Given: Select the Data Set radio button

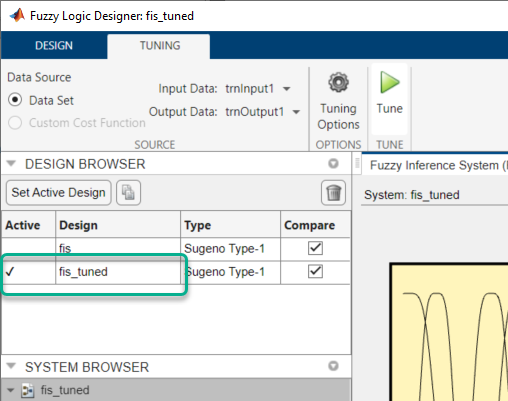Looking at the screenshot, I should [x=15, y=100].
